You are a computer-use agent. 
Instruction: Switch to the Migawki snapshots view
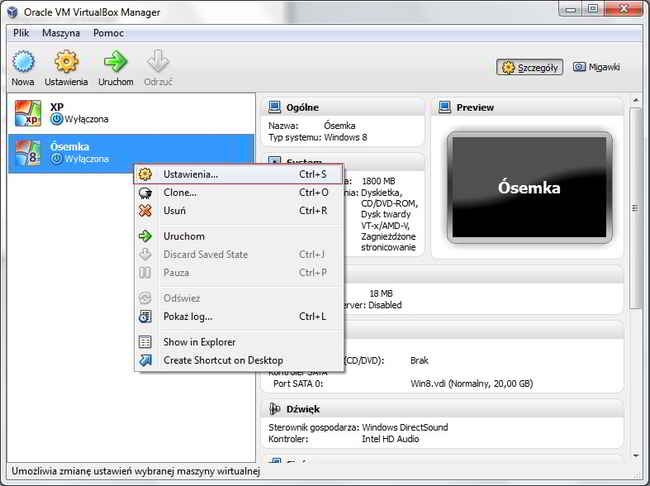click(598, 67)
